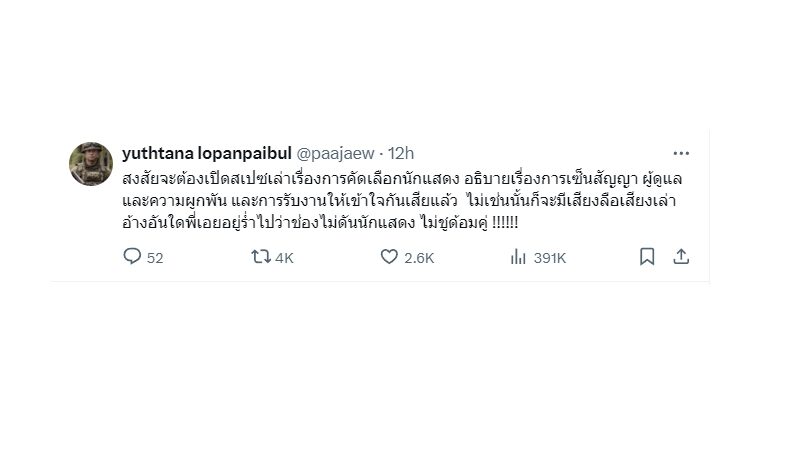Visit the @paajaew handle link
The image size is (800, 450).
click(x=335, y=153)
